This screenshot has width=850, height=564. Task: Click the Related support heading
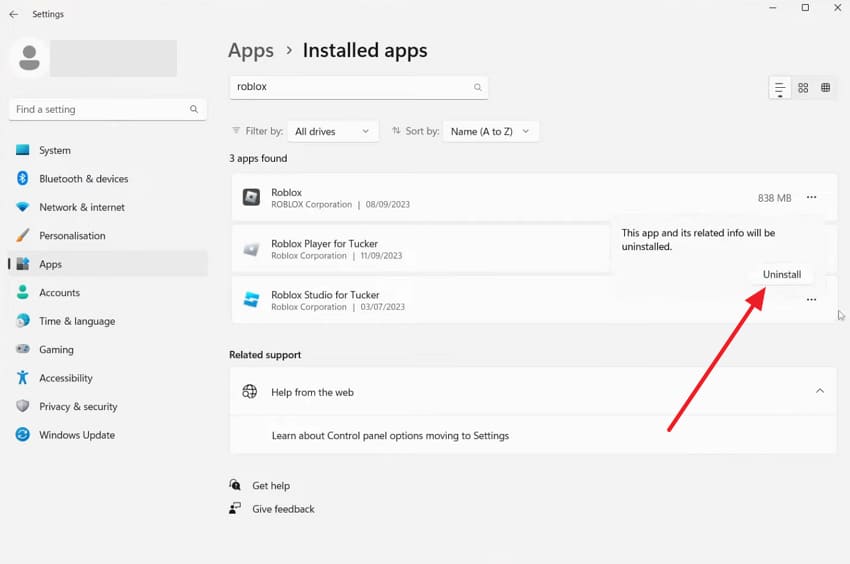[265, 355]
